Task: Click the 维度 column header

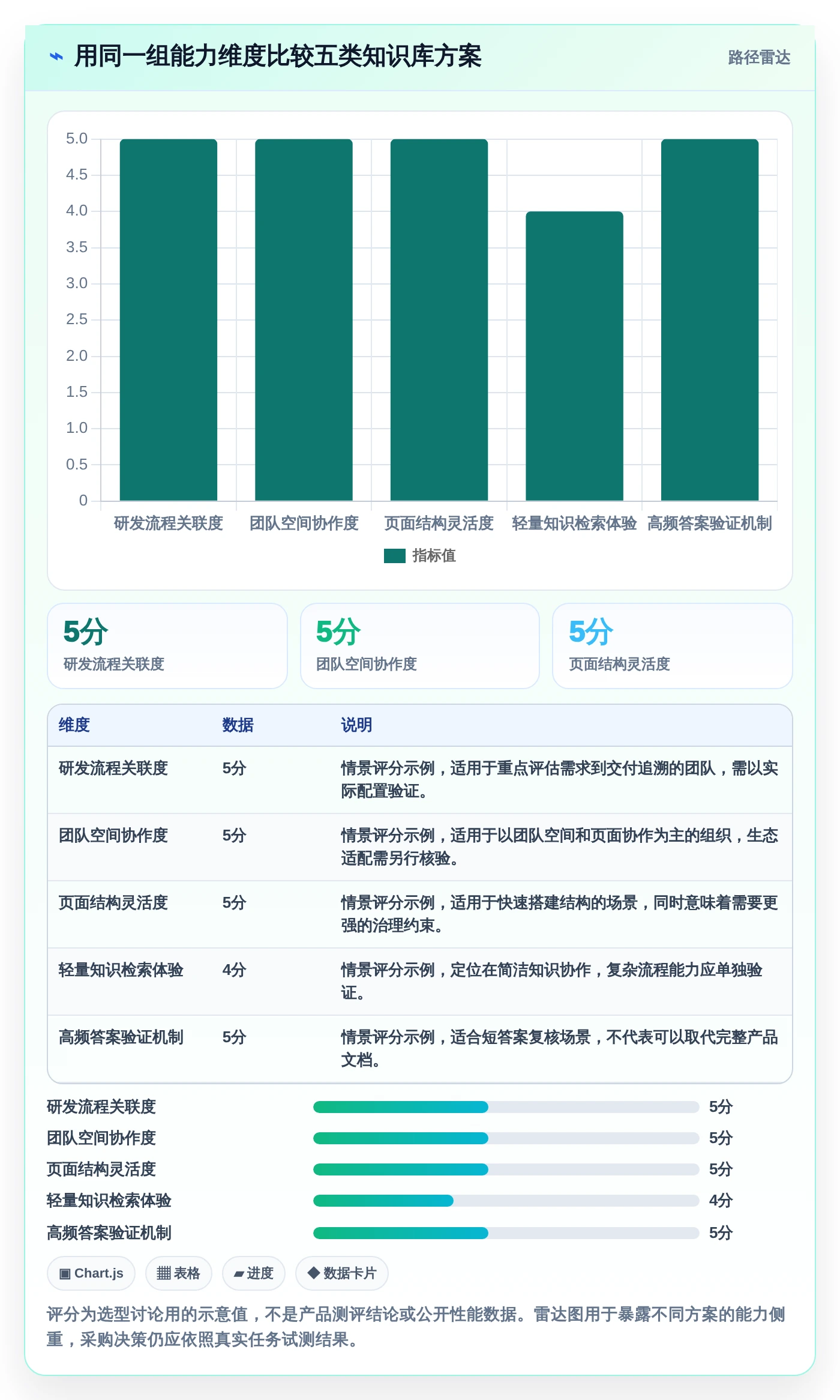Action: (x=74, y=725)
